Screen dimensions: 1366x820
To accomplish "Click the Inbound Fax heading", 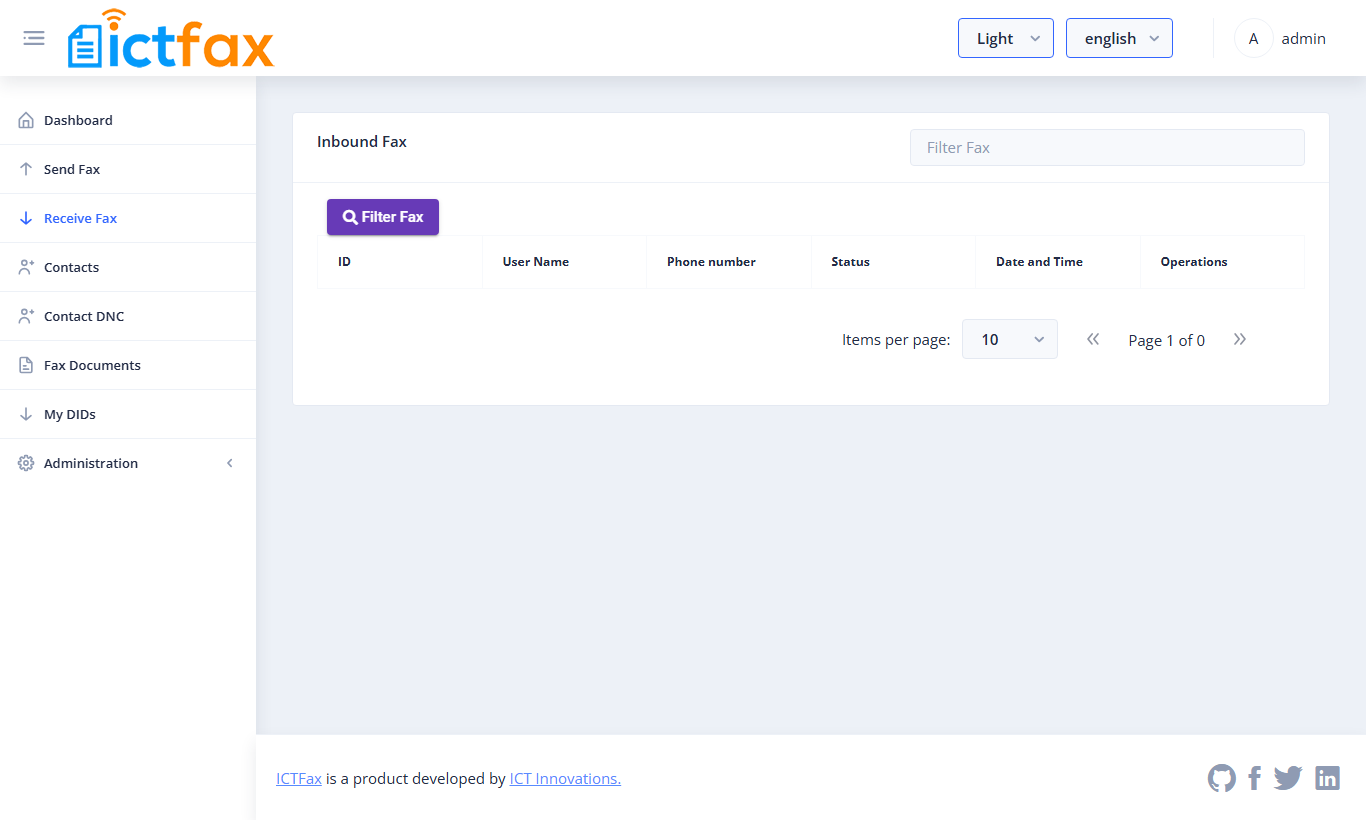I will 362,141.
